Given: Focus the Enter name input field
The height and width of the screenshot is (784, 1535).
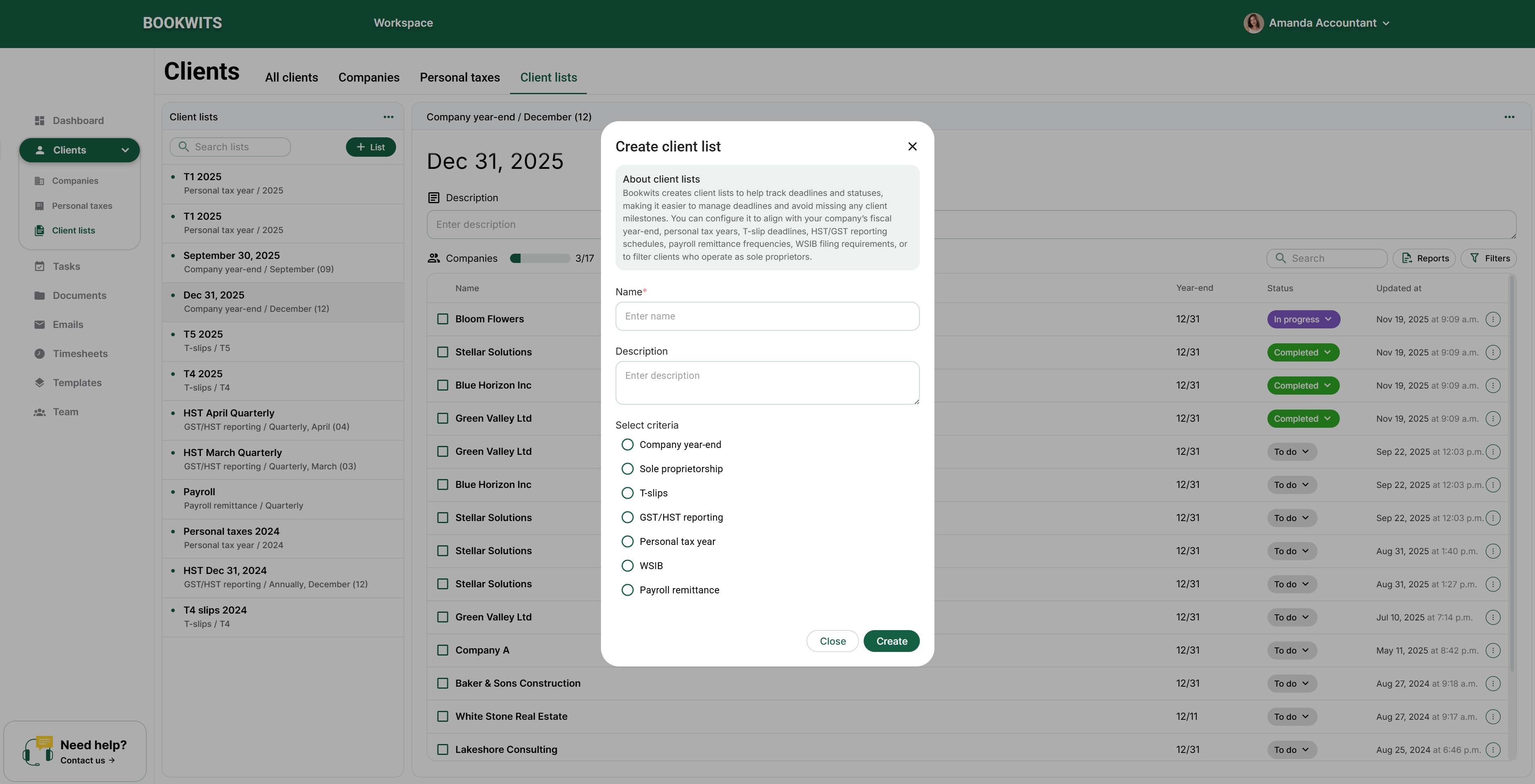Looking at the screenshot, I should pyautogui.click(x=767, y=316).
